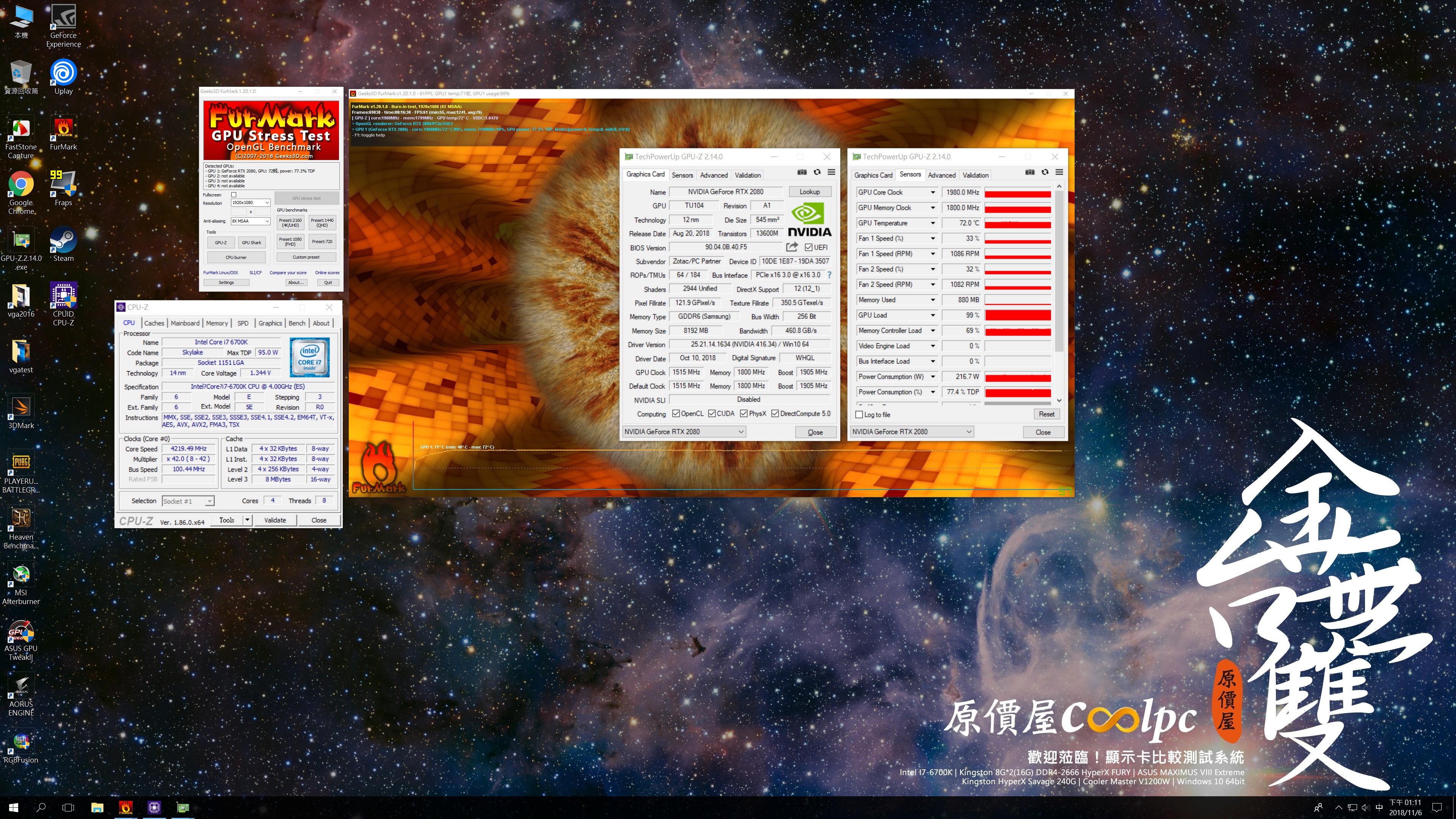
Task: Click refresh icon in GPU-Z Sensors window
Action: pyautogui.click(x=1045, y=173)
